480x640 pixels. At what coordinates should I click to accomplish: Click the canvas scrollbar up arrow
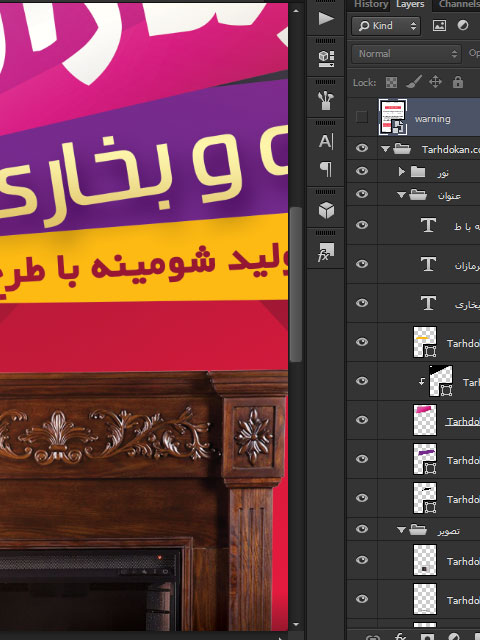(296, 11)
